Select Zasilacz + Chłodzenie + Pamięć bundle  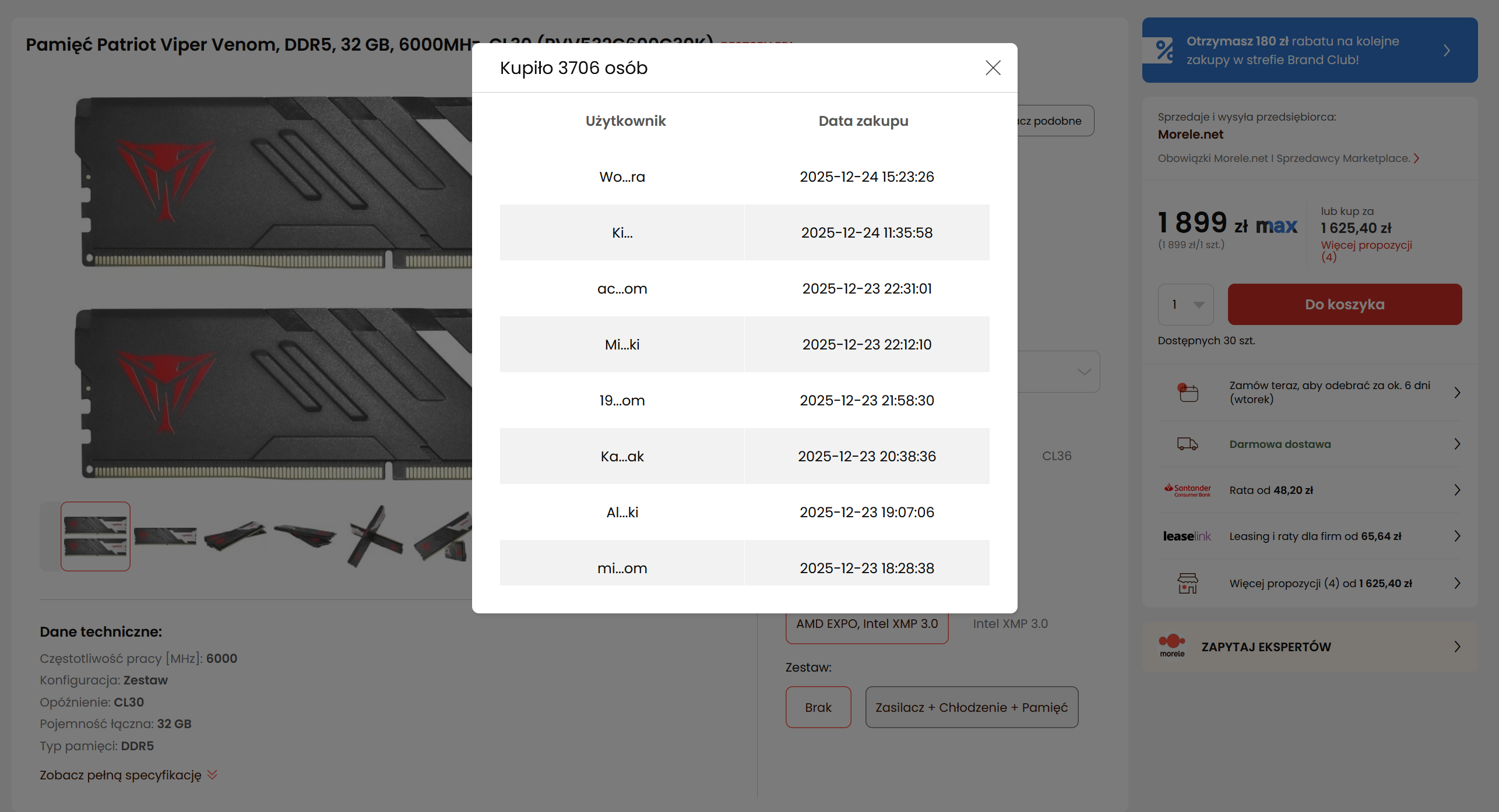971,707
